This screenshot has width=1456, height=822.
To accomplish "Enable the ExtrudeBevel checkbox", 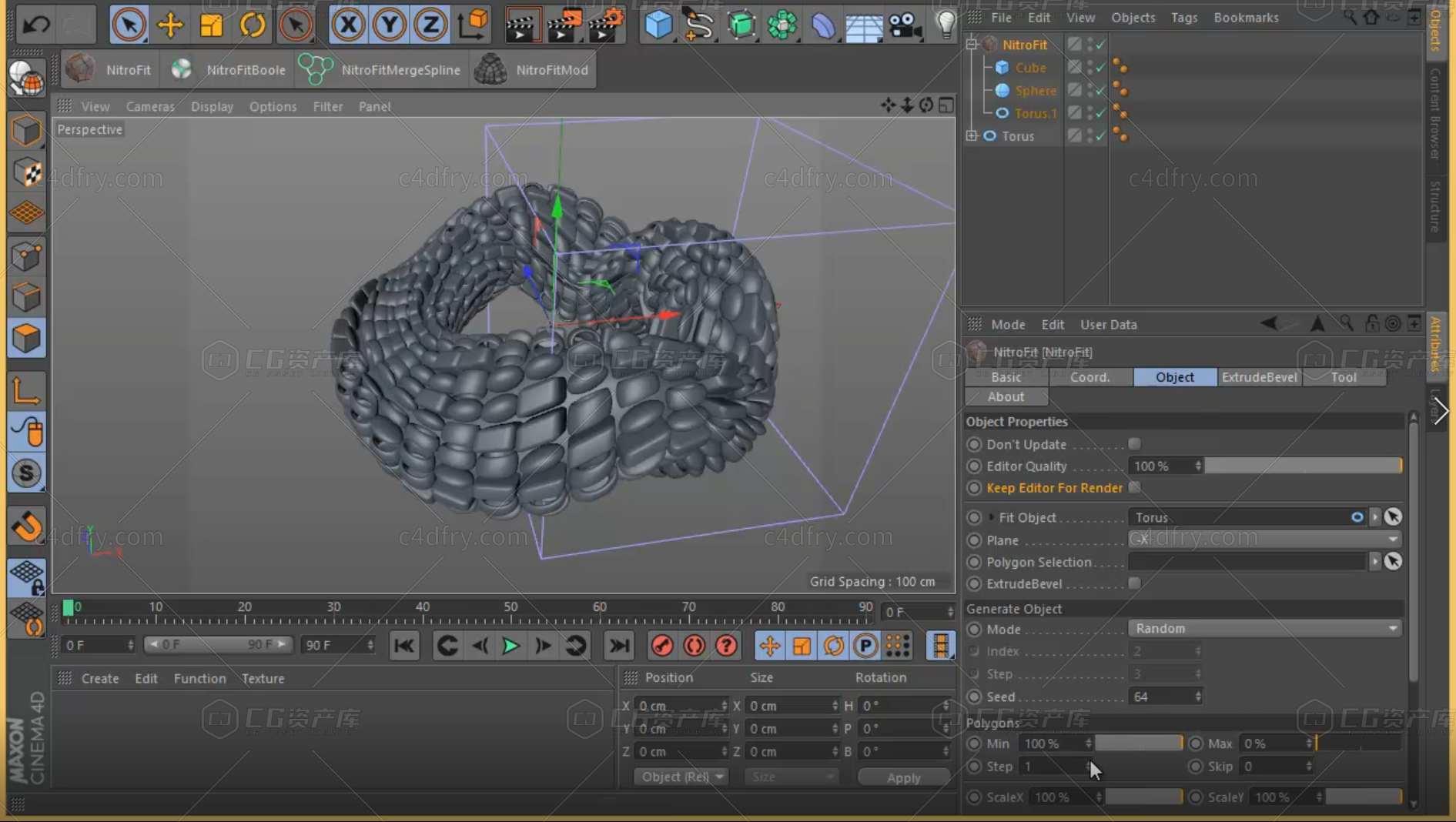I will [x=1134, y=583].
